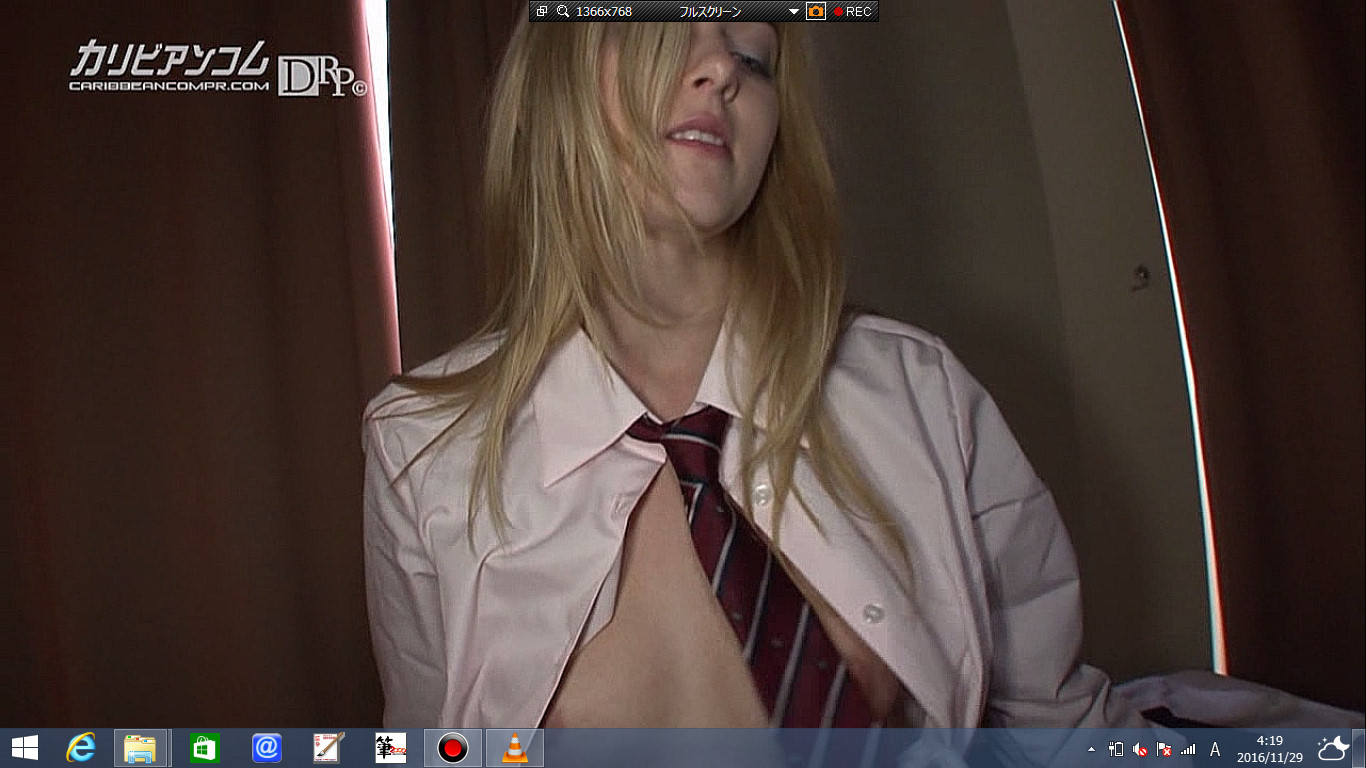Click the magnifier icon in the recorder bar
Image resolution: width=1366 pixels, height=768 pixels.
click(562, 12)
